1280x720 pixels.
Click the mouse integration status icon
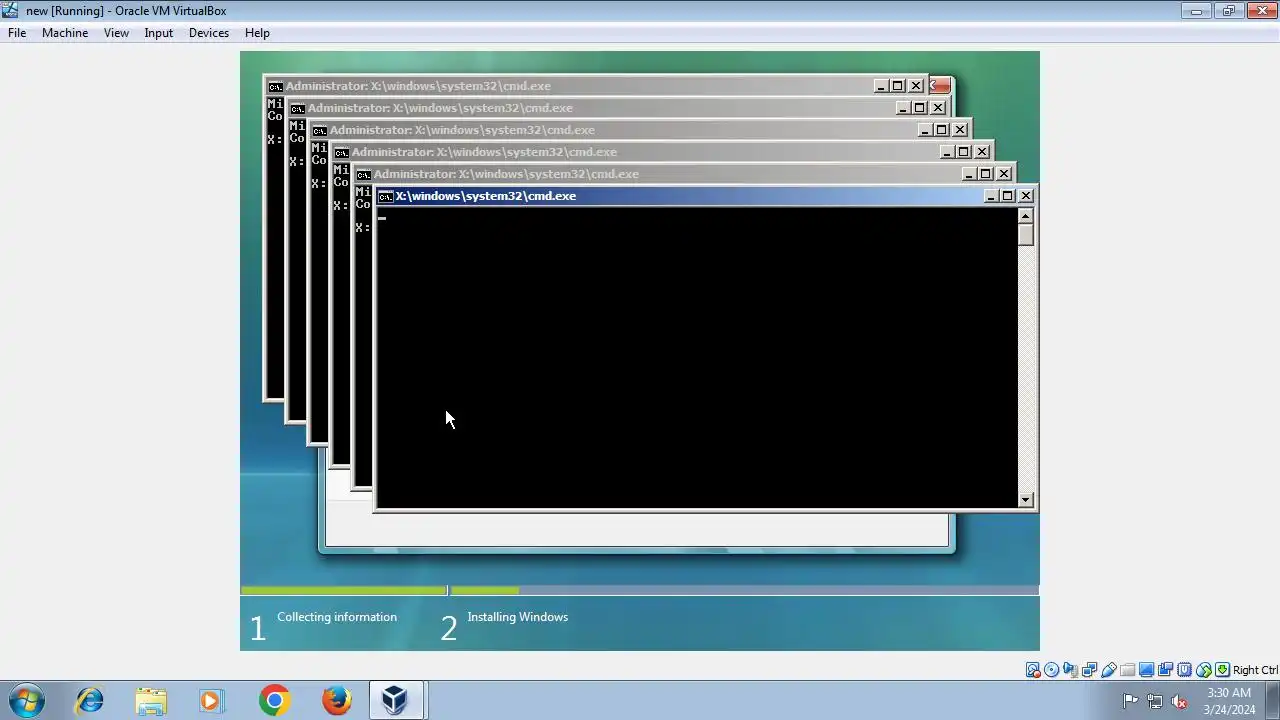tap(1204, 670)
